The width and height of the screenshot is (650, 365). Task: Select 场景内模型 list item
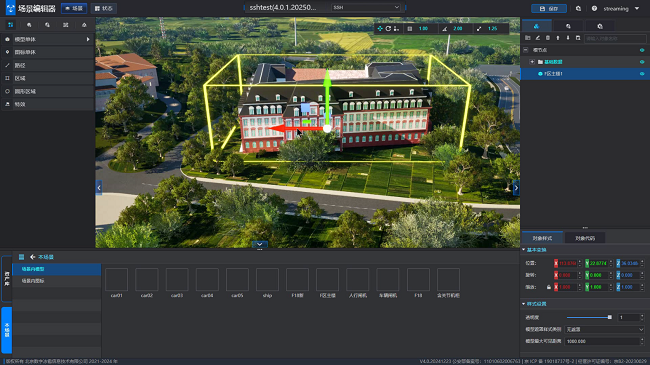tap(57, 269)
